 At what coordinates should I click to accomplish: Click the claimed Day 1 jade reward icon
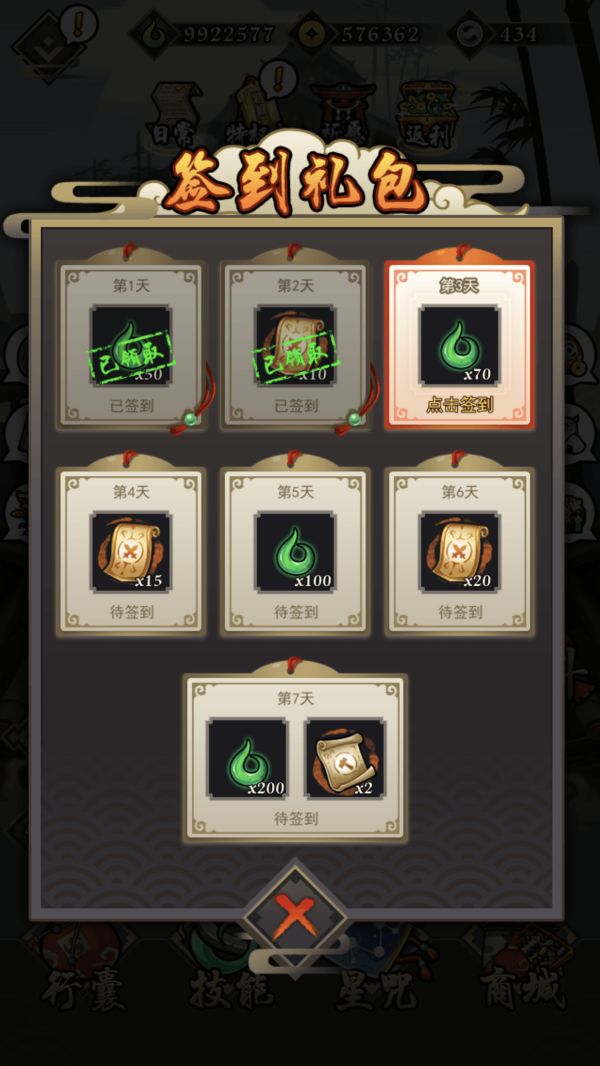click(x=131, y=346)
